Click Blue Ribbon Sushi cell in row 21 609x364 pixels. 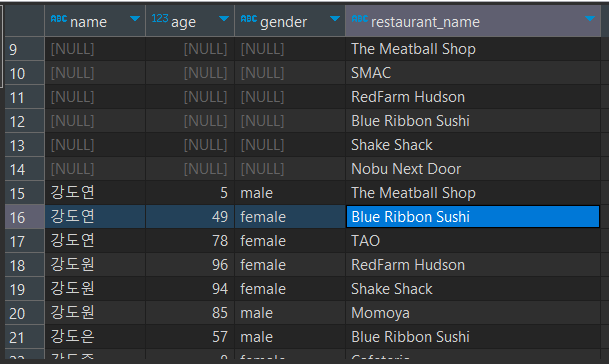pos(473,337)
